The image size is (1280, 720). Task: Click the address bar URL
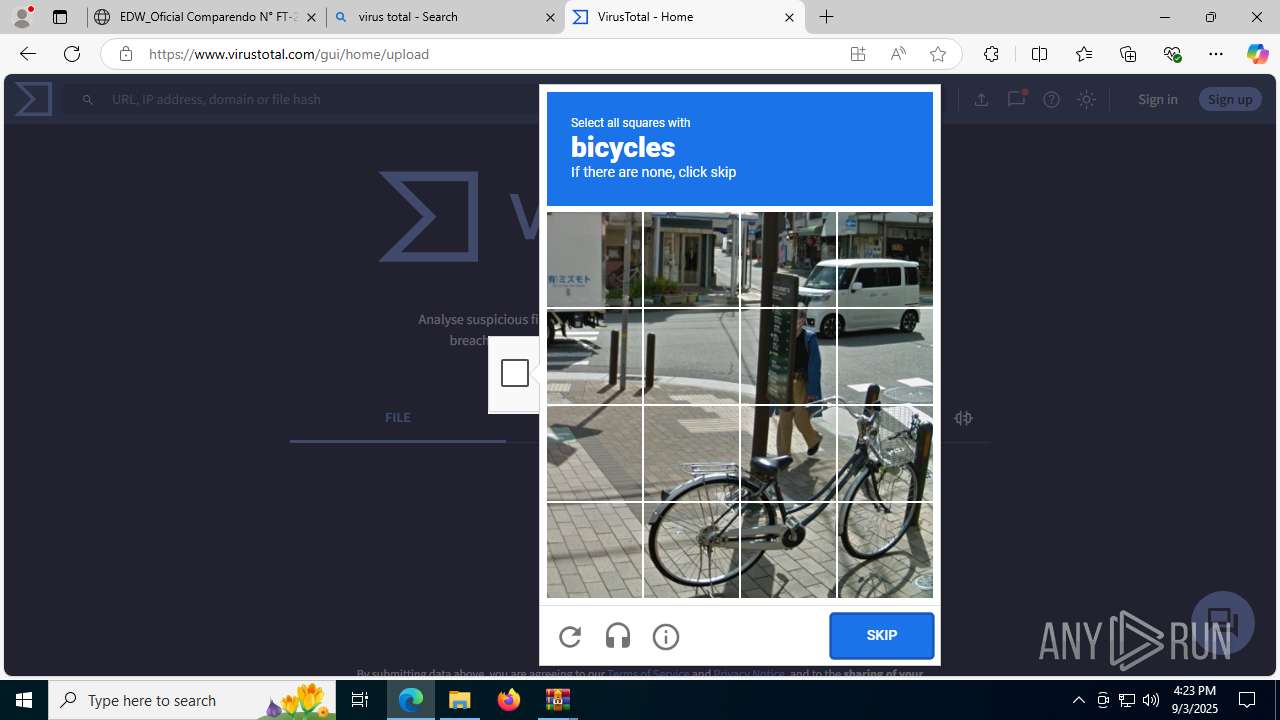(x=289, y=54)
